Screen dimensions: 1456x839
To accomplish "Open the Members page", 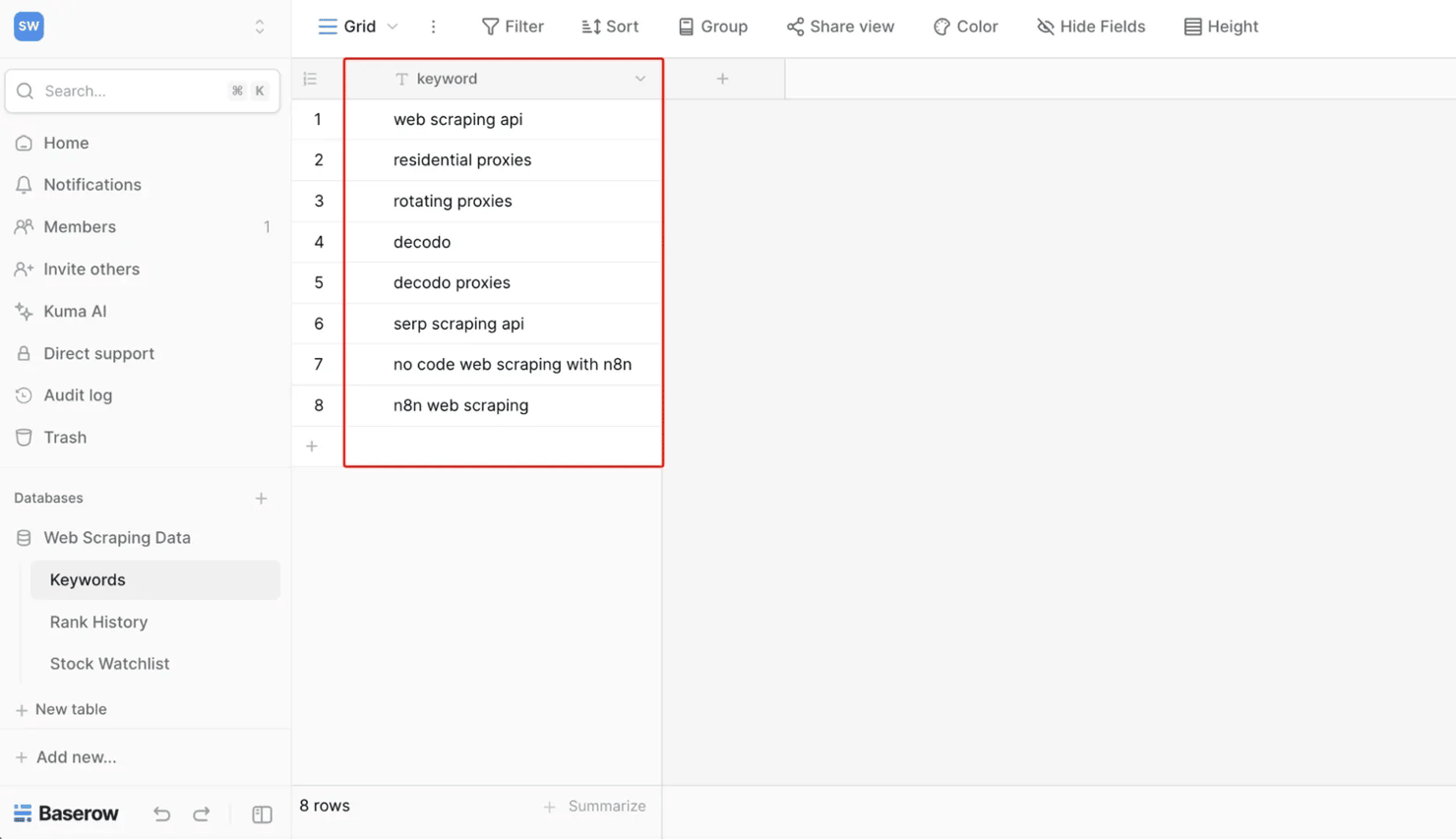I will click(x=79, y=227).
